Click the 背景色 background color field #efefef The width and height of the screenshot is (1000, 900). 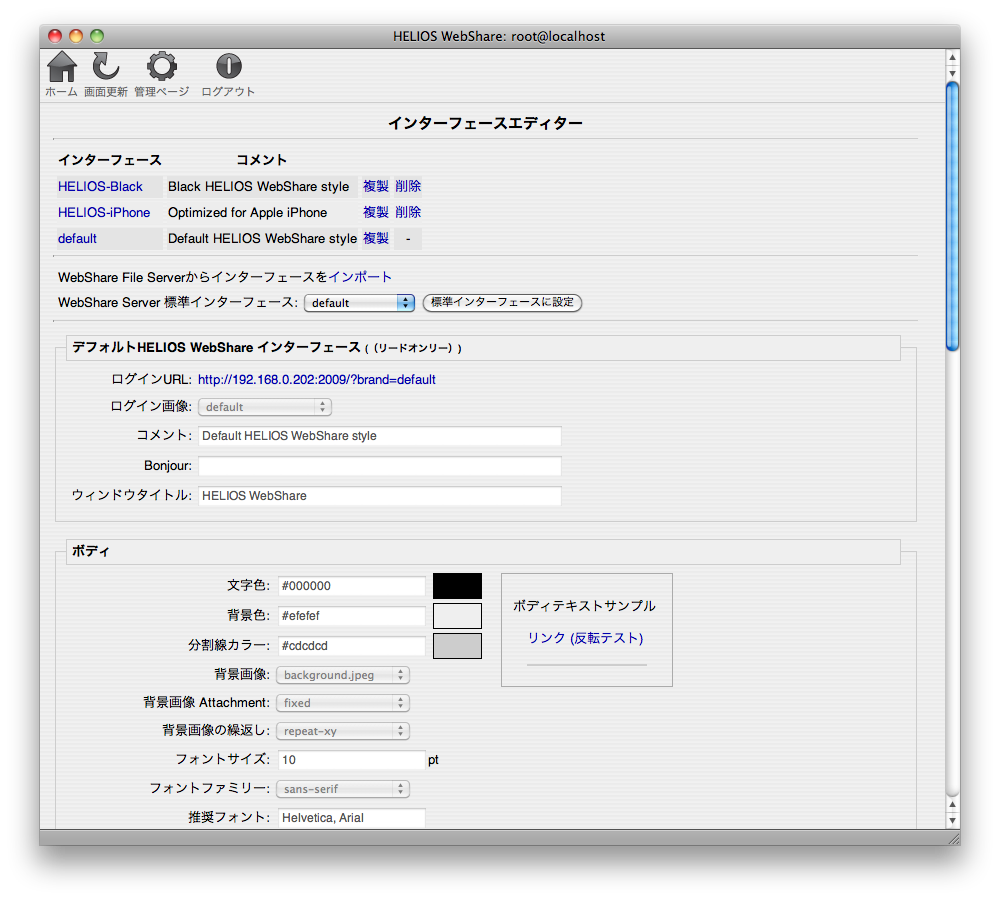pos(351,616)
